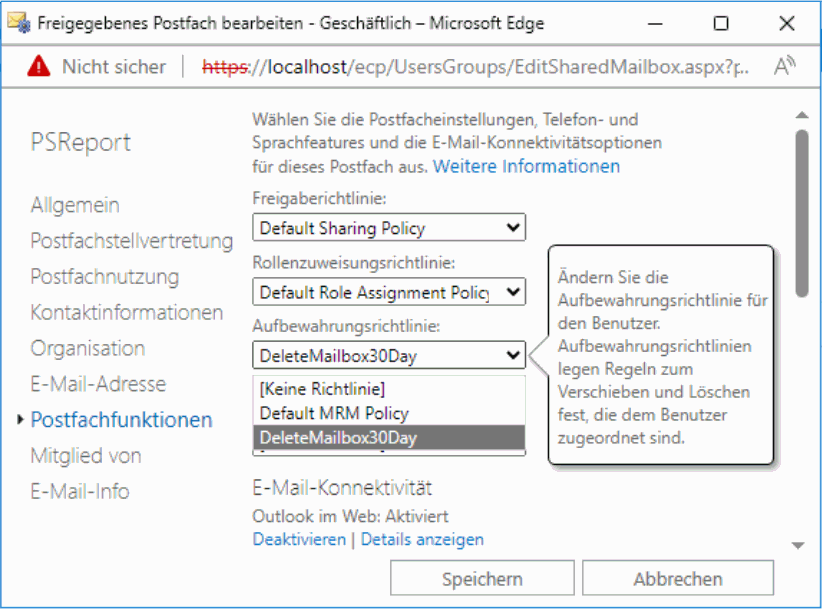This screenshot has height=609, width=822.
Task: Click the mailbox app icon in title bar
Action: point(18,23)
